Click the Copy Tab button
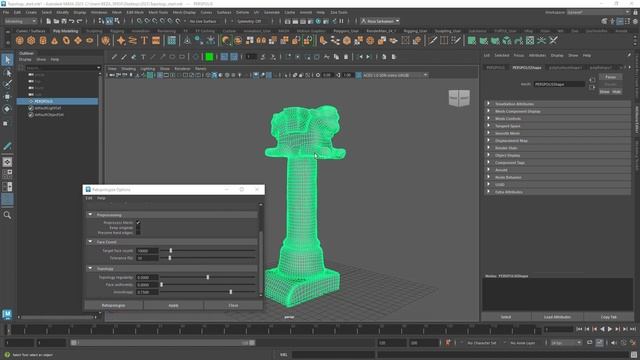 coord(609,317)
